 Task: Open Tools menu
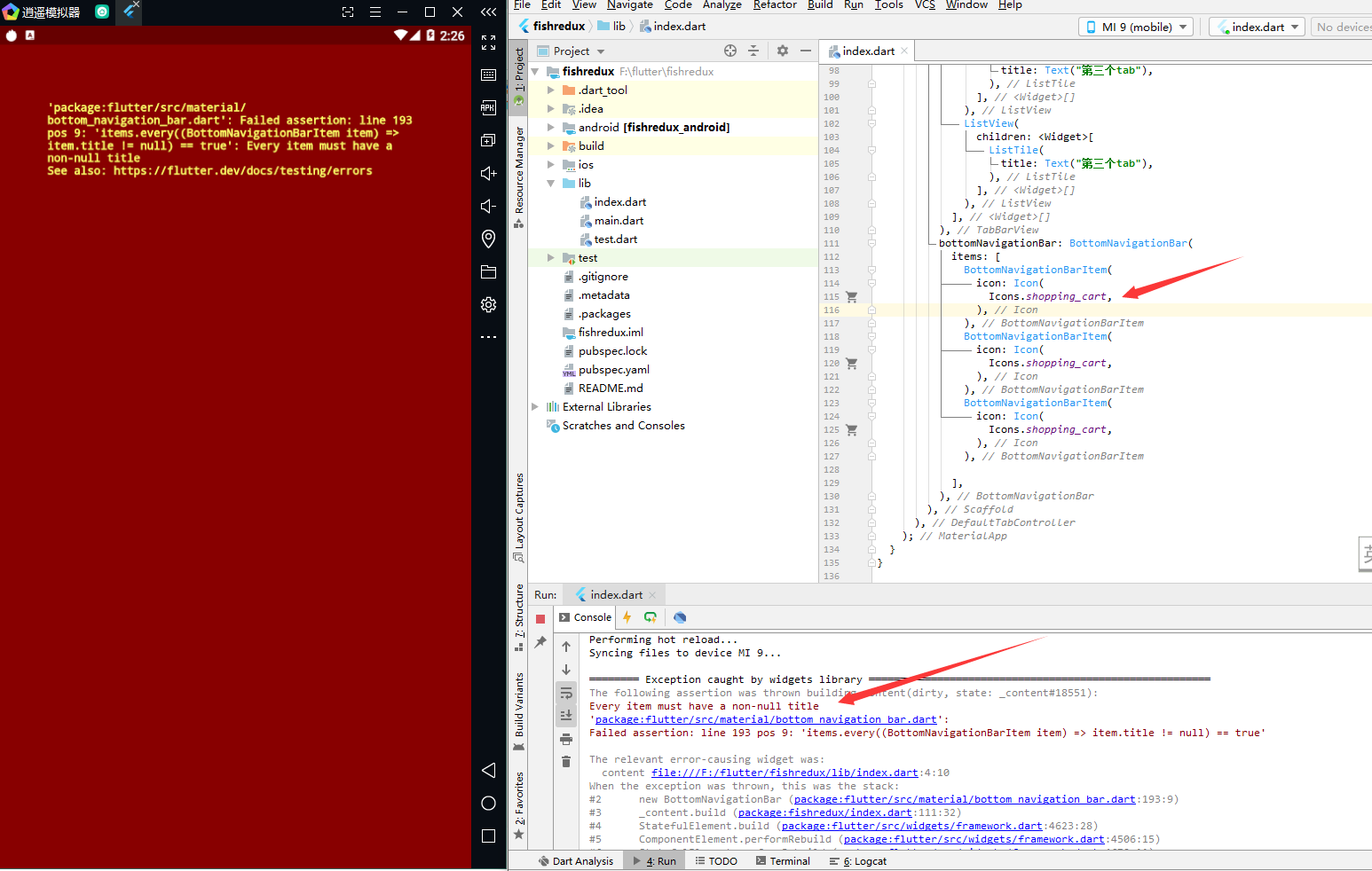click(x=889, y=4)
